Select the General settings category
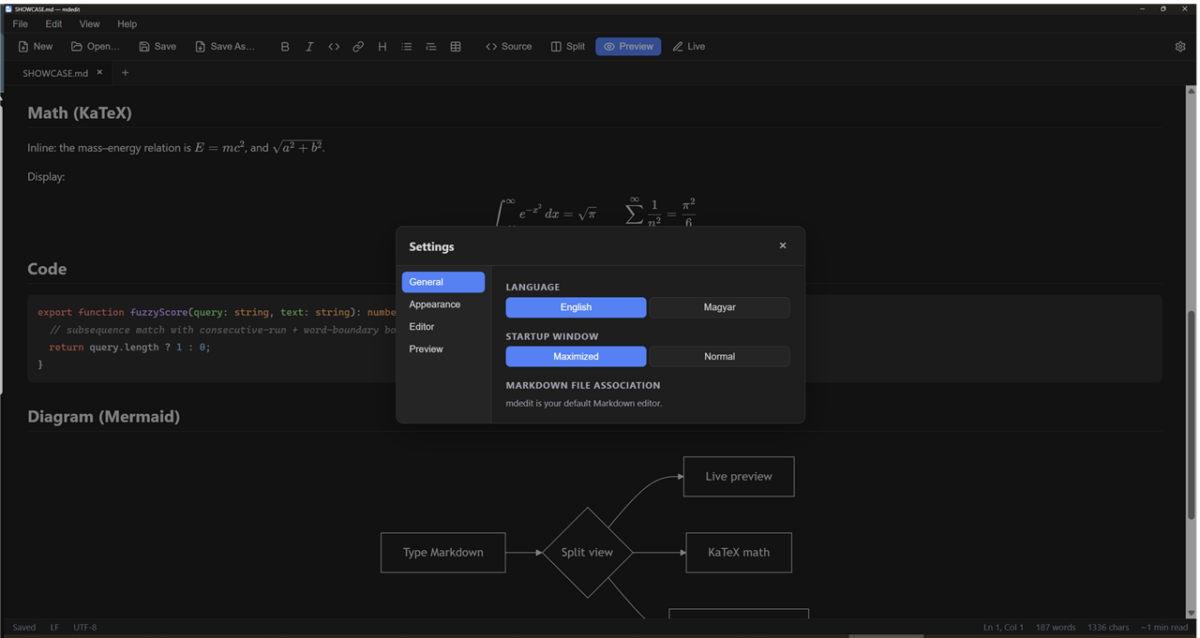This screenshot has width=1200, height=638. [443, 282]
